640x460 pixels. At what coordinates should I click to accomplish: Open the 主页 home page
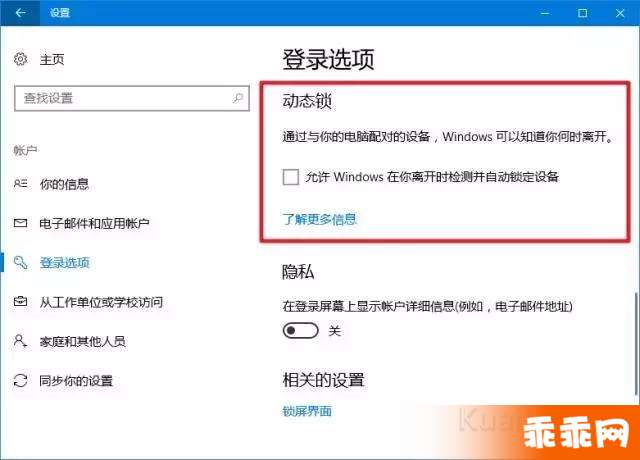[52, 60]
